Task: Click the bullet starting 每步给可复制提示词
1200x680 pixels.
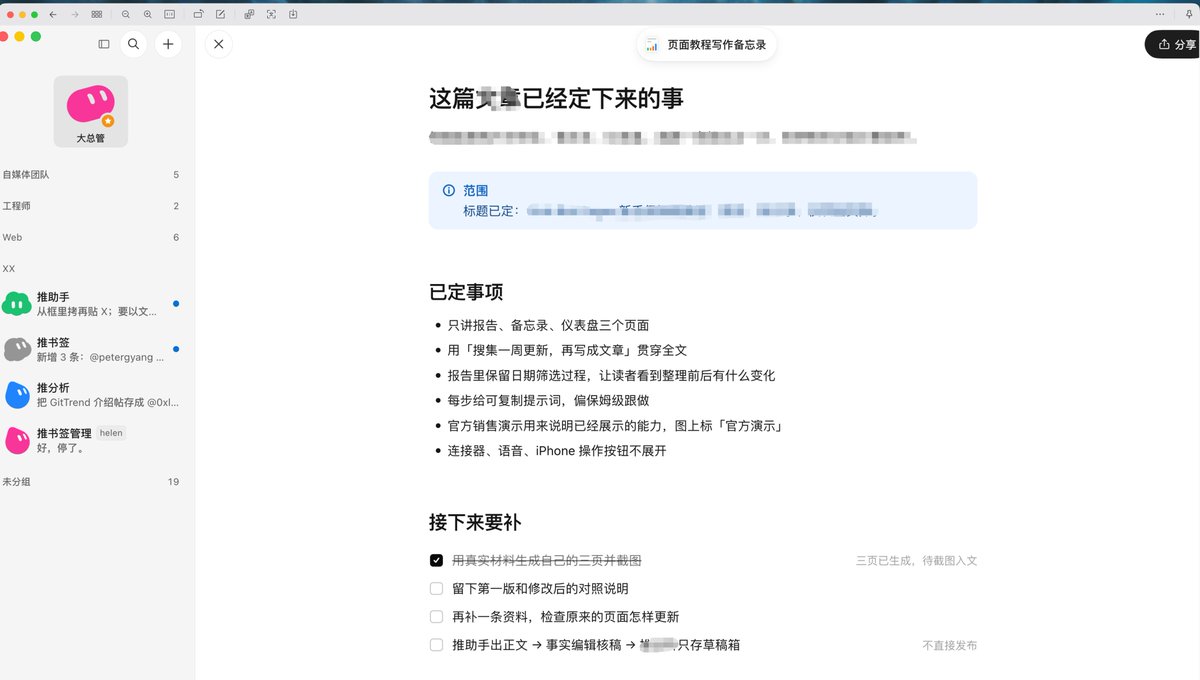Action: click(548, 400)
